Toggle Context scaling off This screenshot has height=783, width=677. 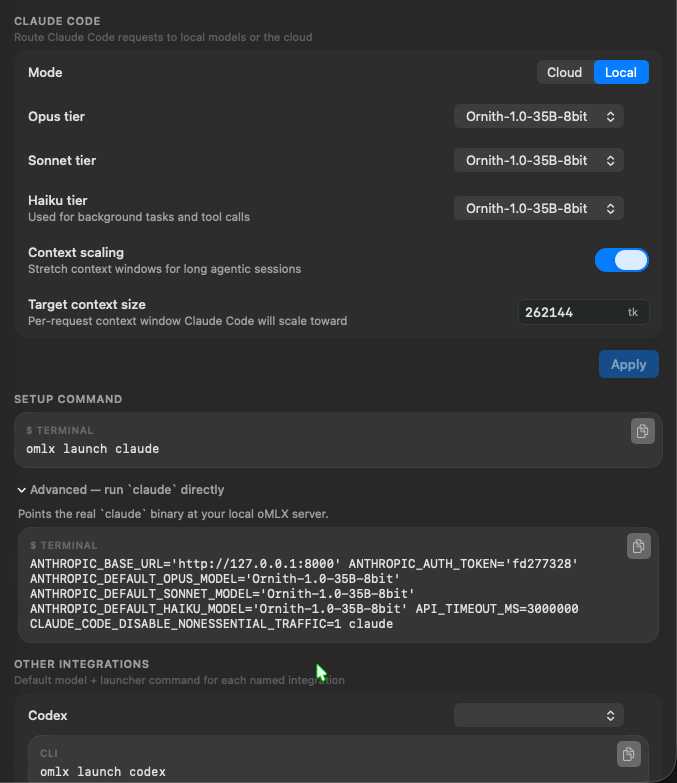tap(622, 260)
